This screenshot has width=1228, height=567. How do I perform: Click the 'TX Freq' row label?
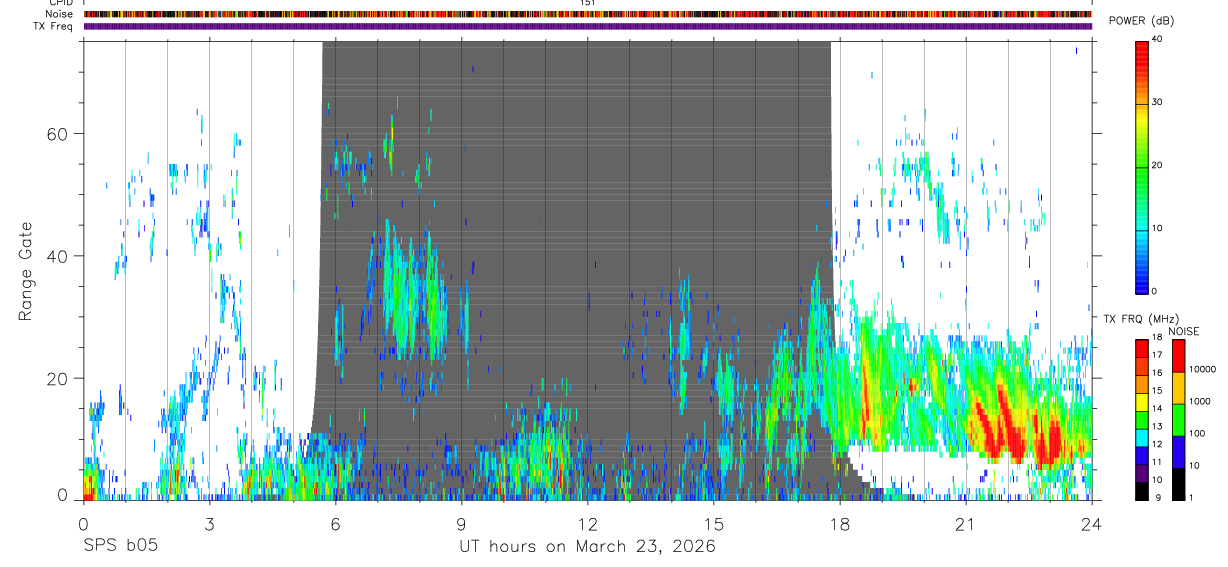point(54,26)
